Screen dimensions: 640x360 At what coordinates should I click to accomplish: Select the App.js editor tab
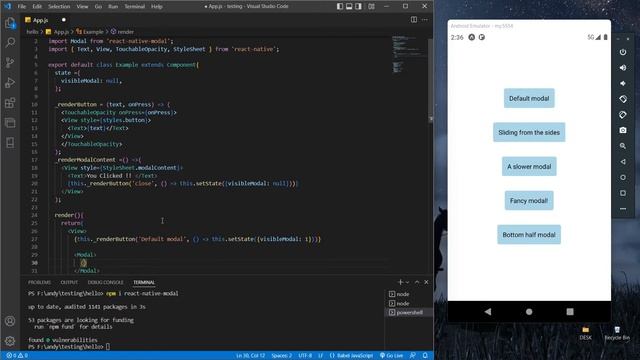tap(45, 20)
